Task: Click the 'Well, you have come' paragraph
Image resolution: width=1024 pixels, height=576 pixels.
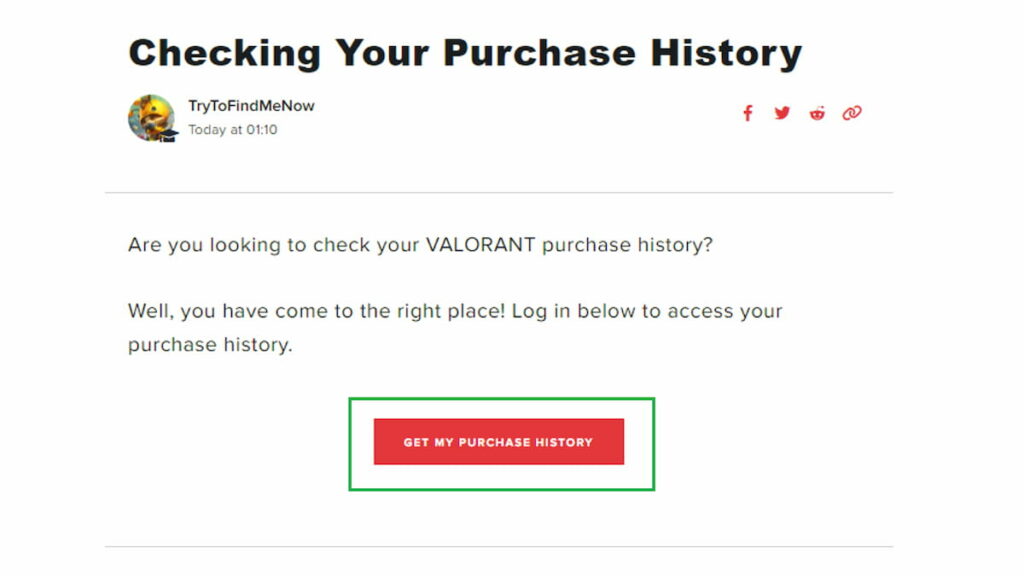Action: pos(455,327)
